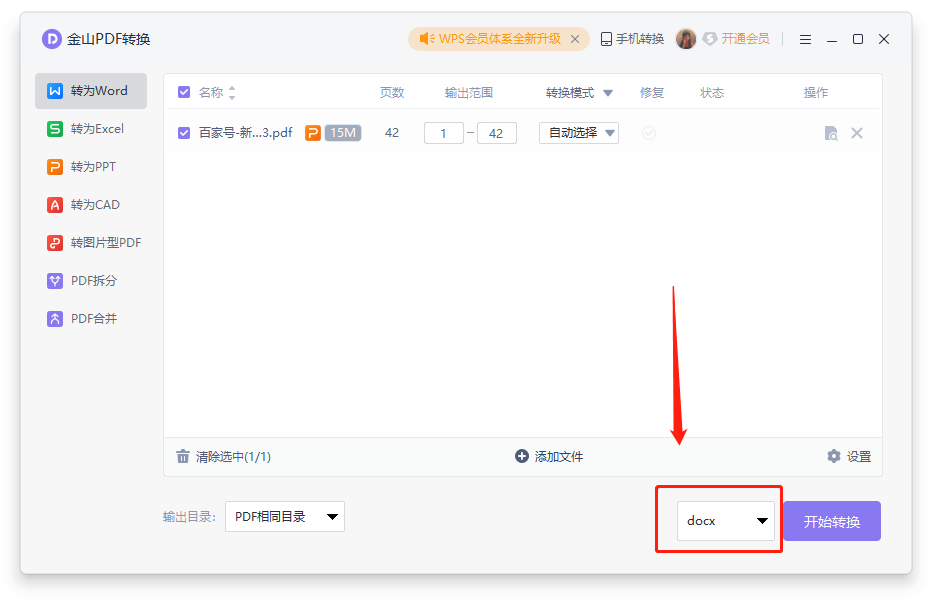Maximize the 金山PDF转换 window
The width and height of the screenshot is (932, 602).
coord(858,39)
